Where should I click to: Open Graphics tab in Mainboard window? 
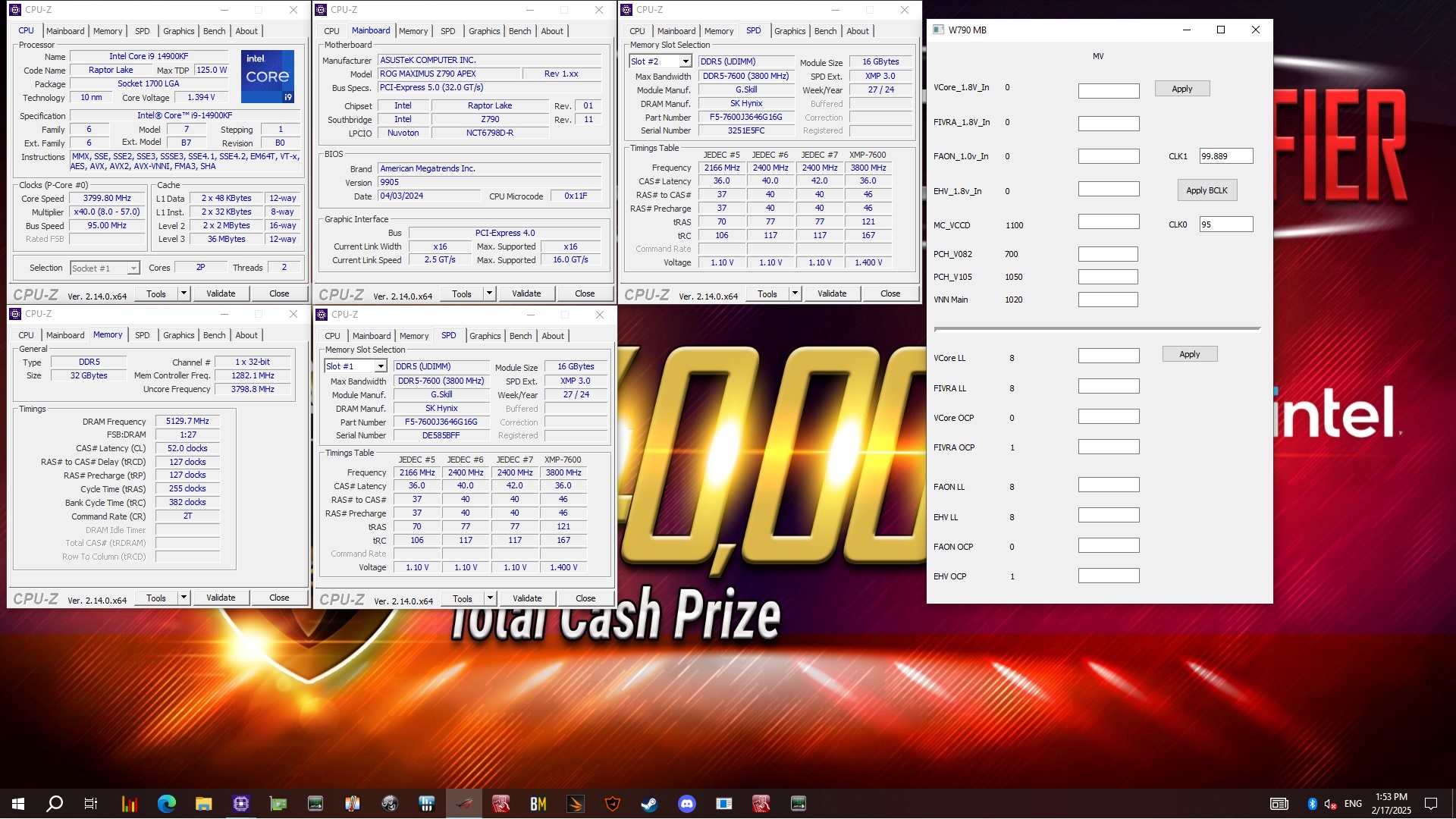[484, 31]
